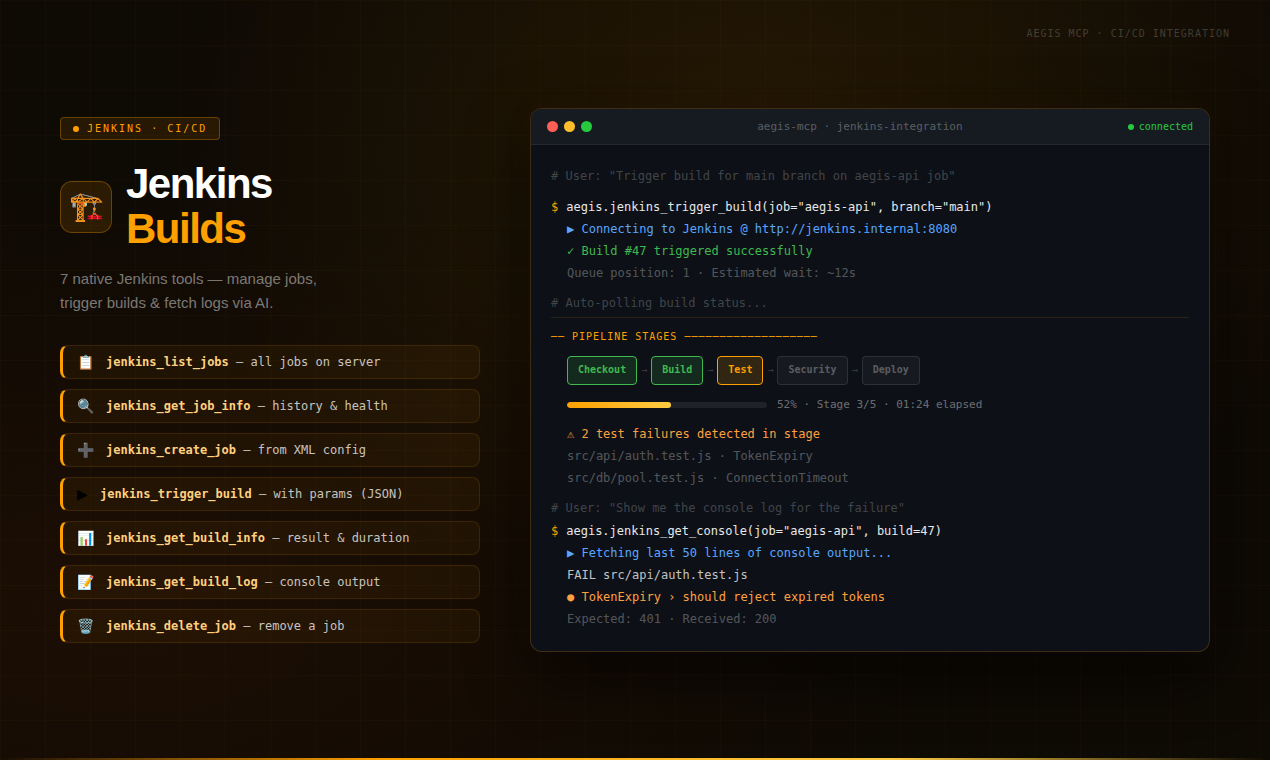This screenshot has width=1270, height=760.
Task: Select the active Test pipeline stage
Action: pyautogui.click(x=740, y=370)
